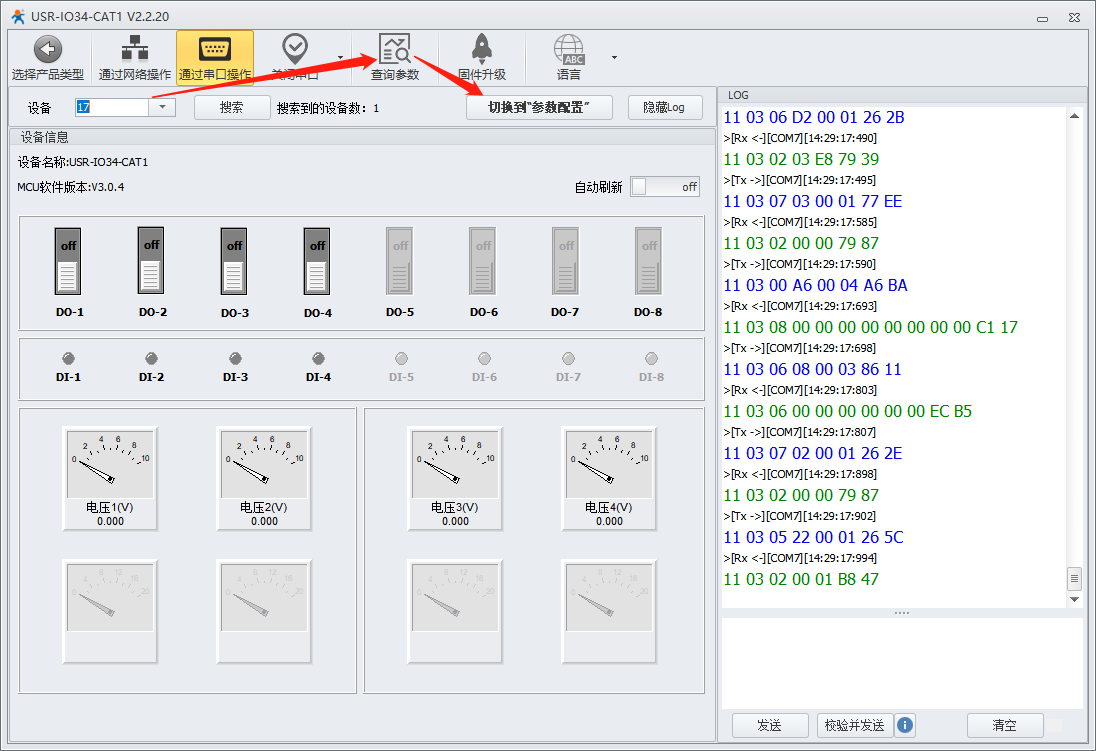The height and width of the screenshot is (751, 1096).
Task: Click verify and send (校验并发送) button
Action: pos(855,725)
